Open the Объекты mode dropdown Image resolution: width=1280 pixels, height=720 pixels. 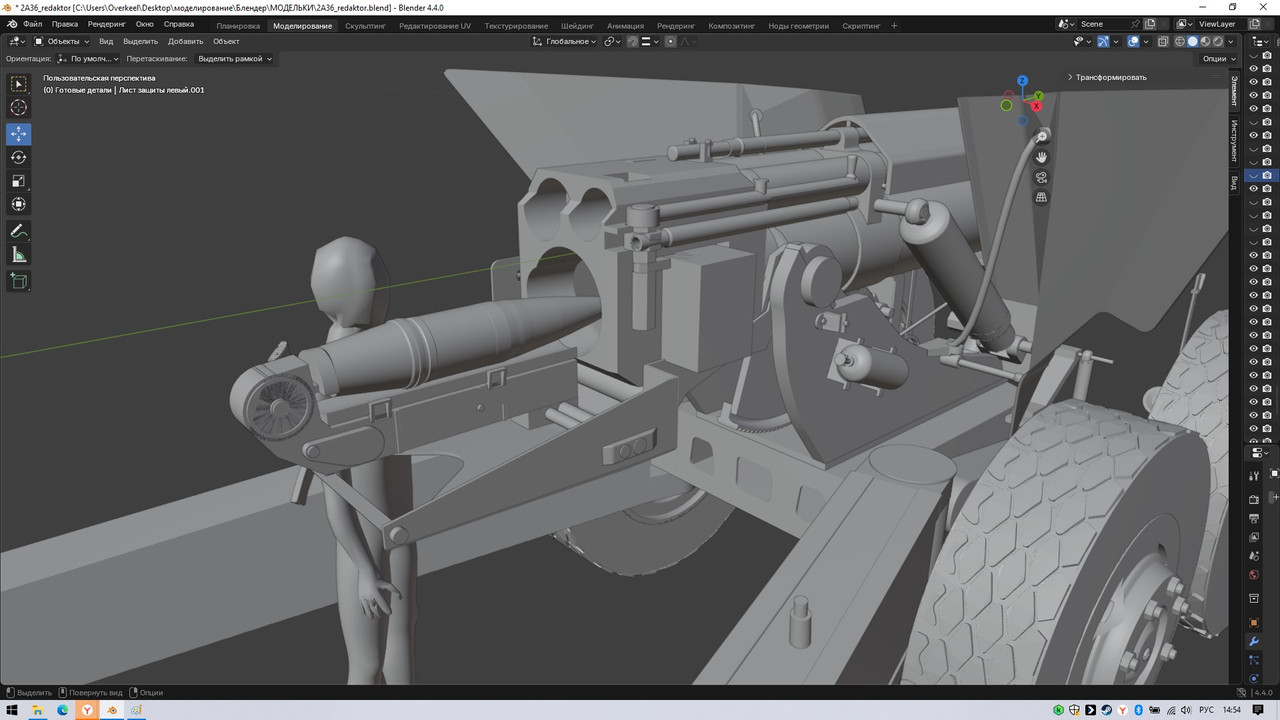61,41
